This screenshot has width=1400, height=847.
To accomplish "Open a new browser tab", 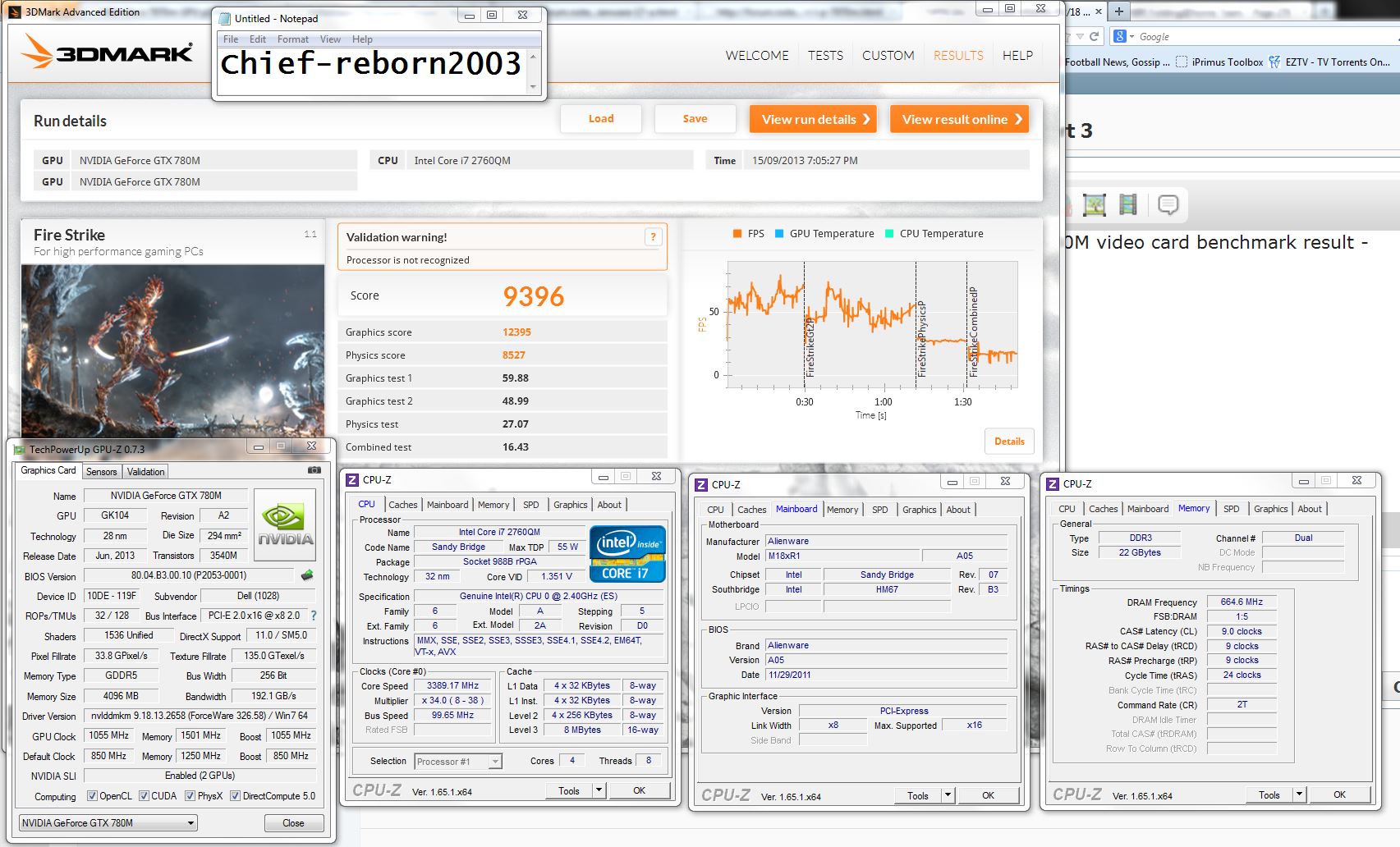I will (x=1118, y=11).
